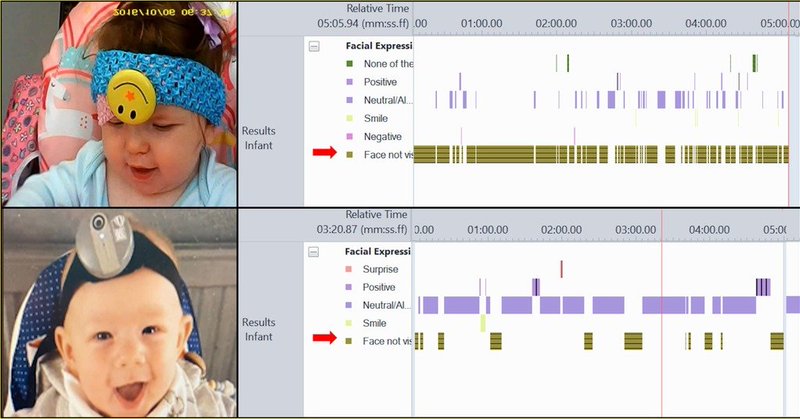Collapse the top Facial Expression group
Screen dimensions: 800x419
click(x=314, y=46)
